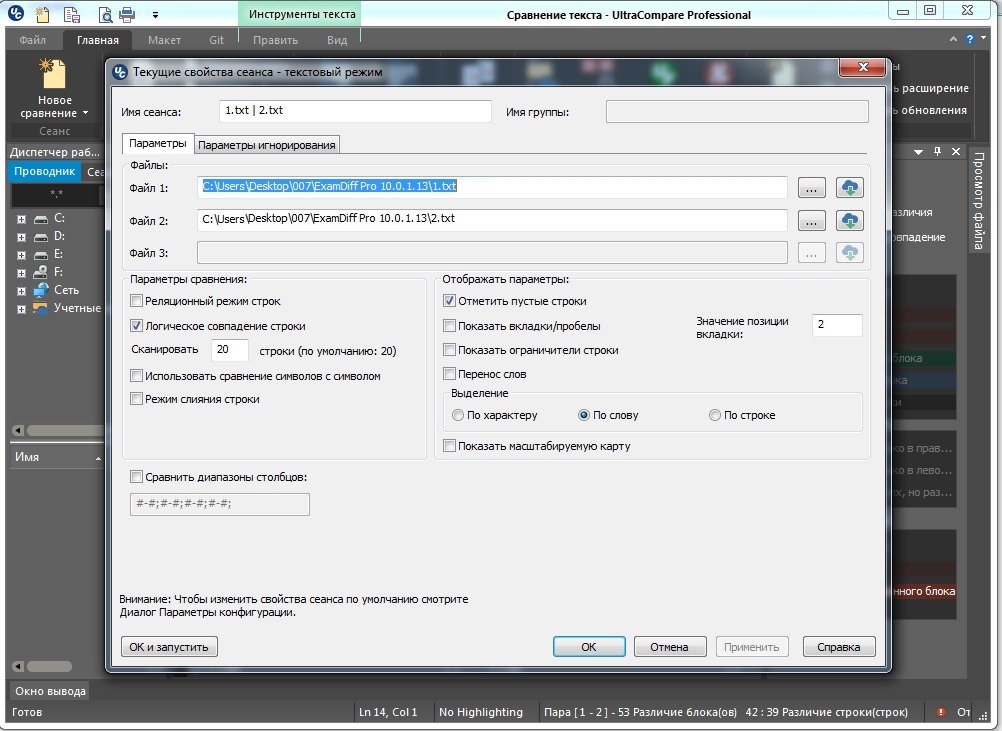
Task: Click the UltraCompare logo in the title bar
Action: [x=15, y=12]
